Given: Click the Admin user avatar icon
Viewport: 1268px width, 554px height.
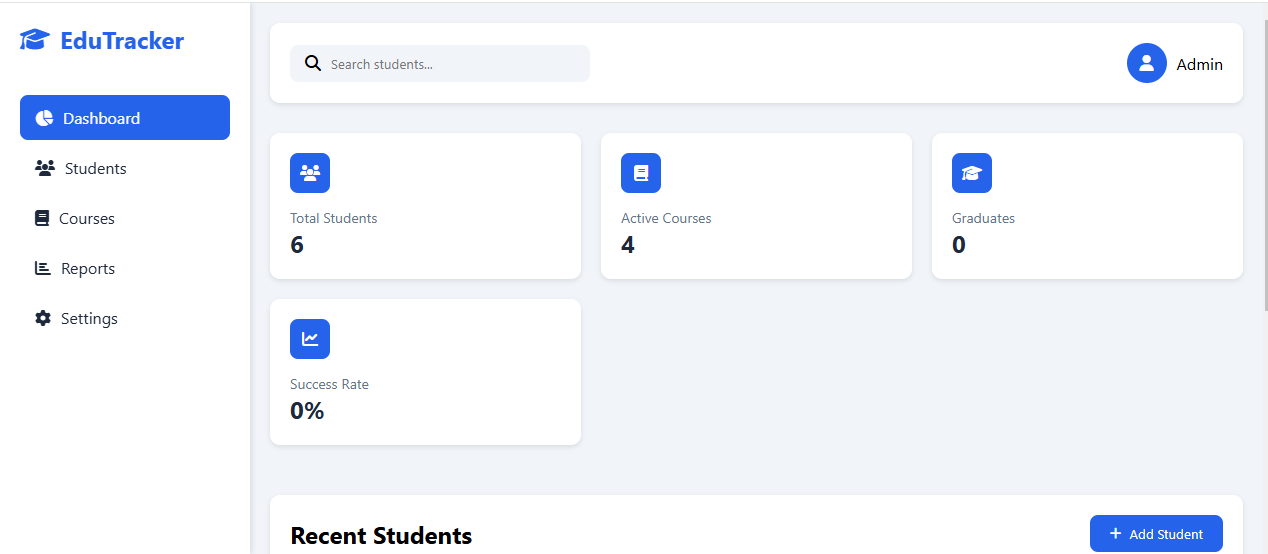Looking at the screenshot, I should tap(1146, 63).
